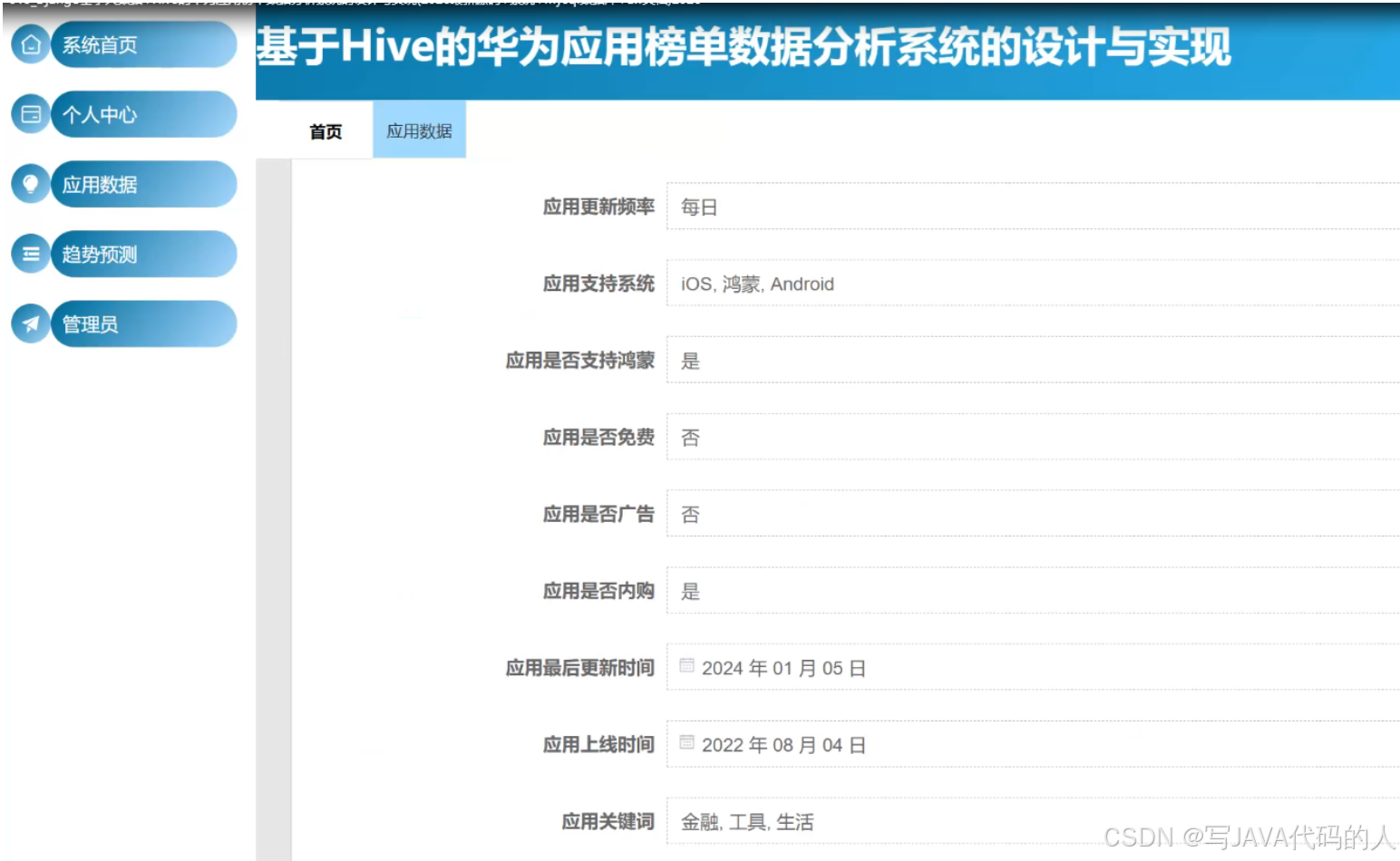Click the 应用支持系统 label
This screenshot has width=1400, height=861.
point(598,284)
